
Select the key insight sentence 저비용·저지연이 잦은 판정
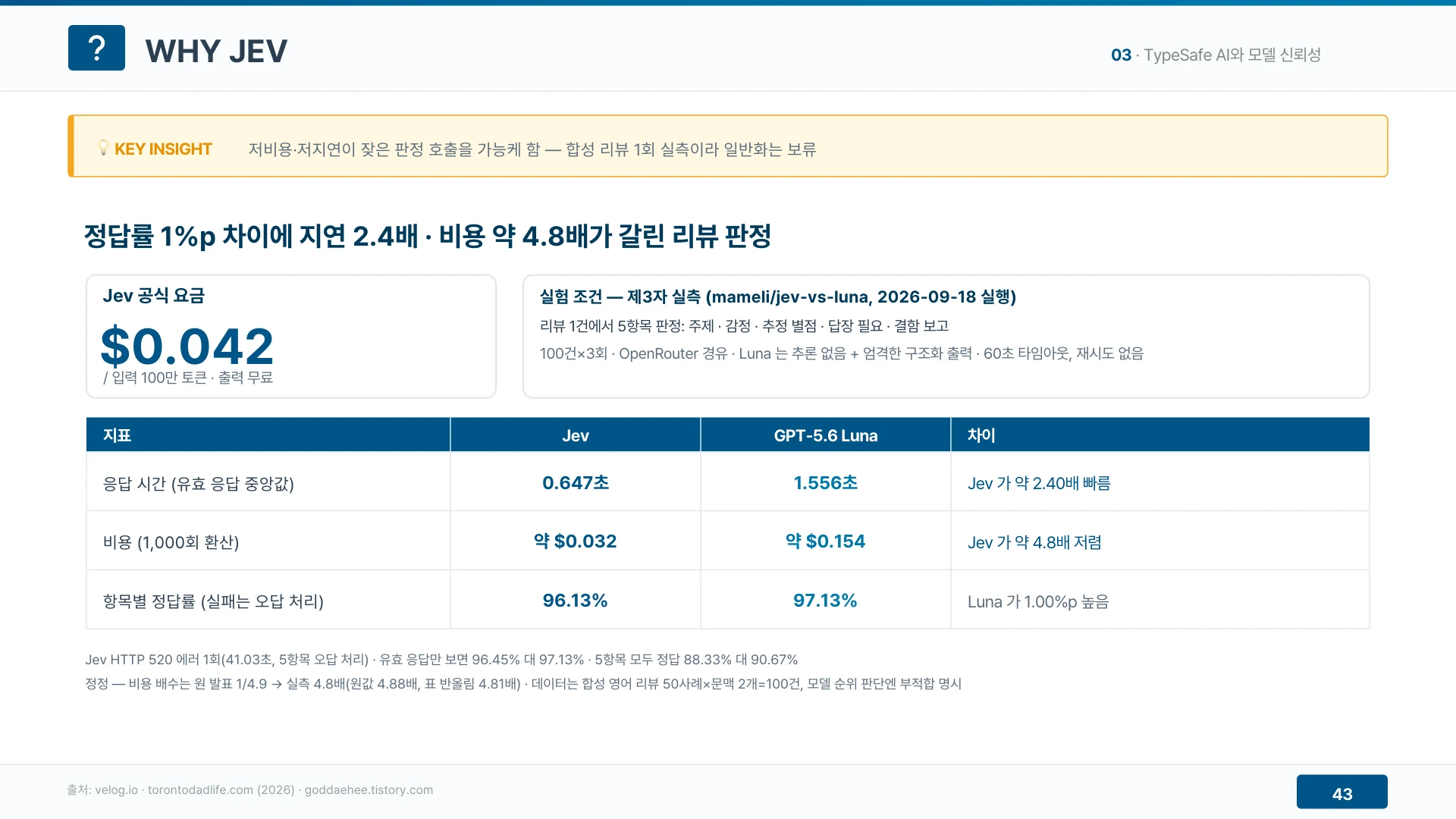(x=532, y=149)
